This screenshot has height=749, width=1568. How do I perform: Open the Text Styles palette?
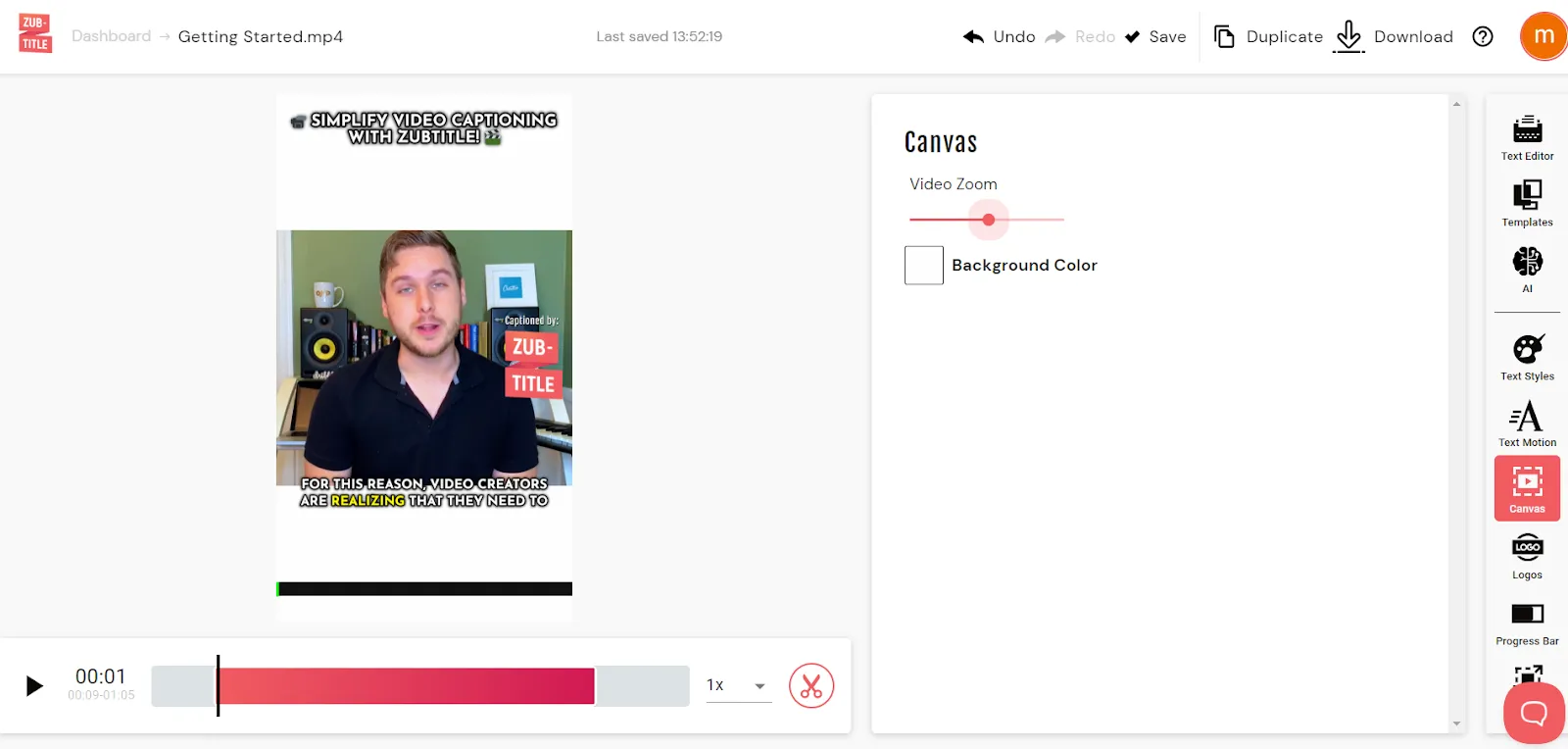[1527, 357]
